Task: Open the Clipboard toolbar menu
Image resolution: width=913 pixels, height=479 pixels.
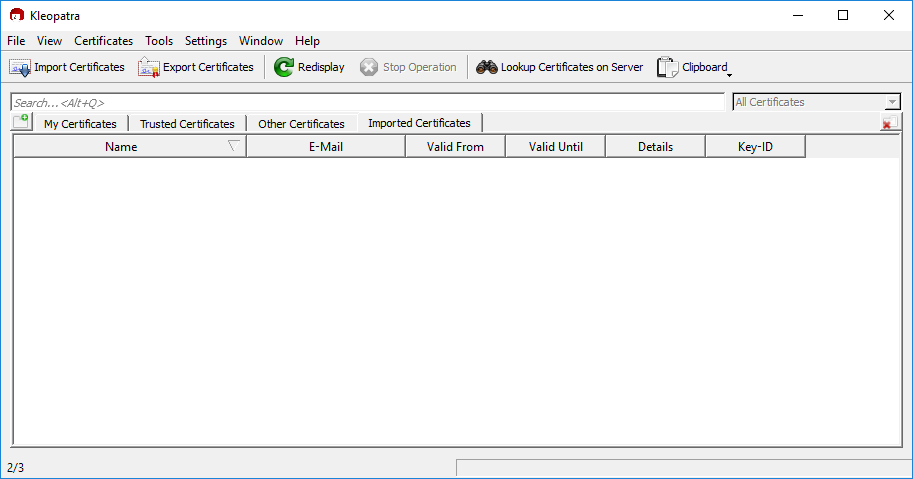Action: click(694, 68)
